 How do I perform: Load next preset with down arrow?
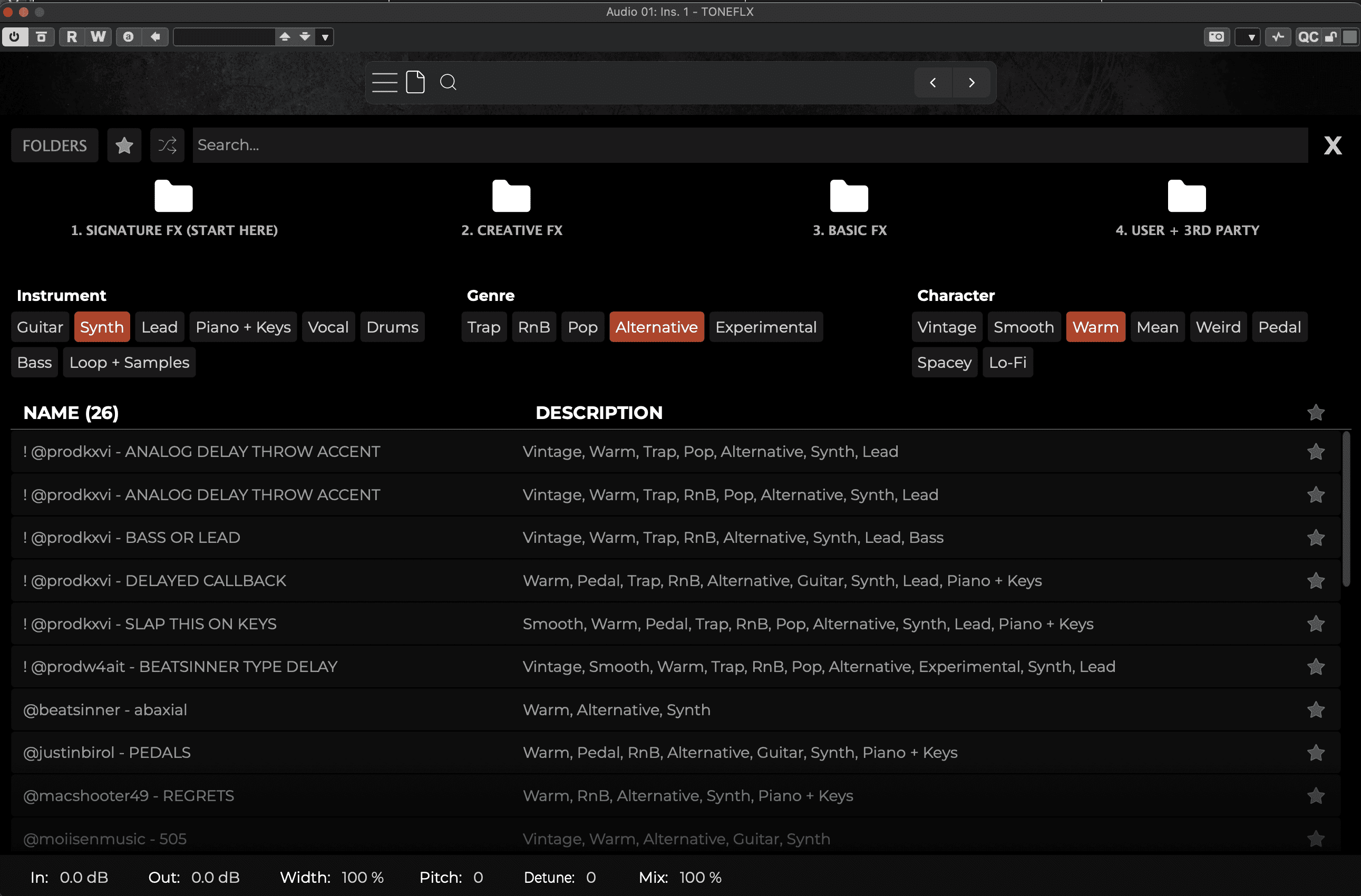(x=305, y=37)
